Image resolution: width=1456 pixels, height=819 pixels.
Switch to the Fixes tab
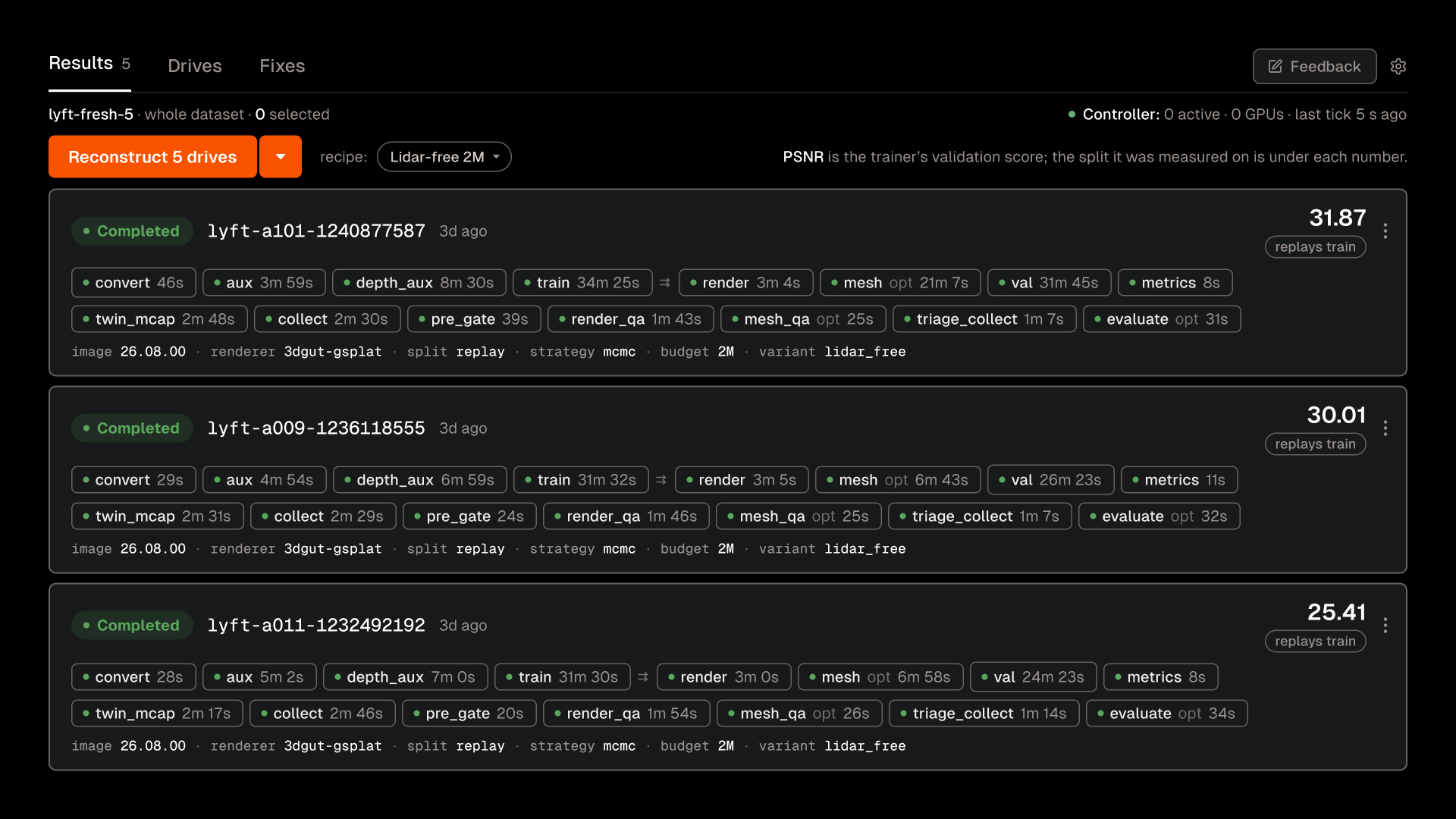[282, 66]
